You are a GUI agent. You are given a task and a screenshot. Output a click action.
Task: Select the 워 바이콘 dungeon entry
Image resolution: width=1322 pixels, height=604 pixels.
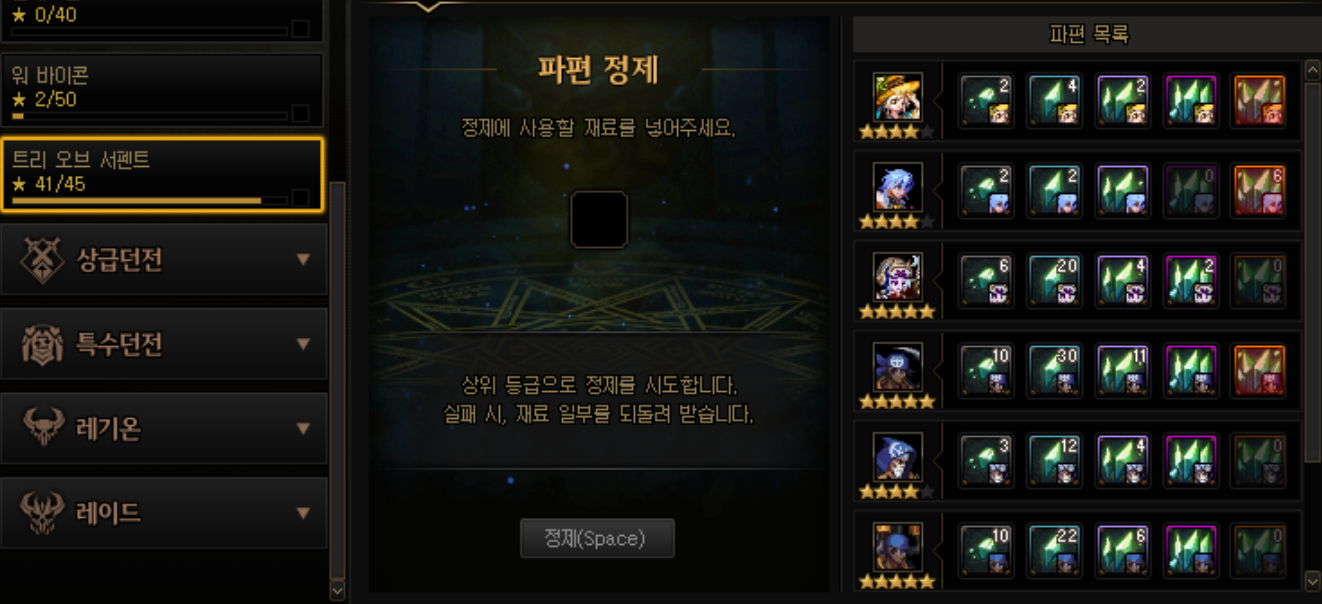(162, 90)
